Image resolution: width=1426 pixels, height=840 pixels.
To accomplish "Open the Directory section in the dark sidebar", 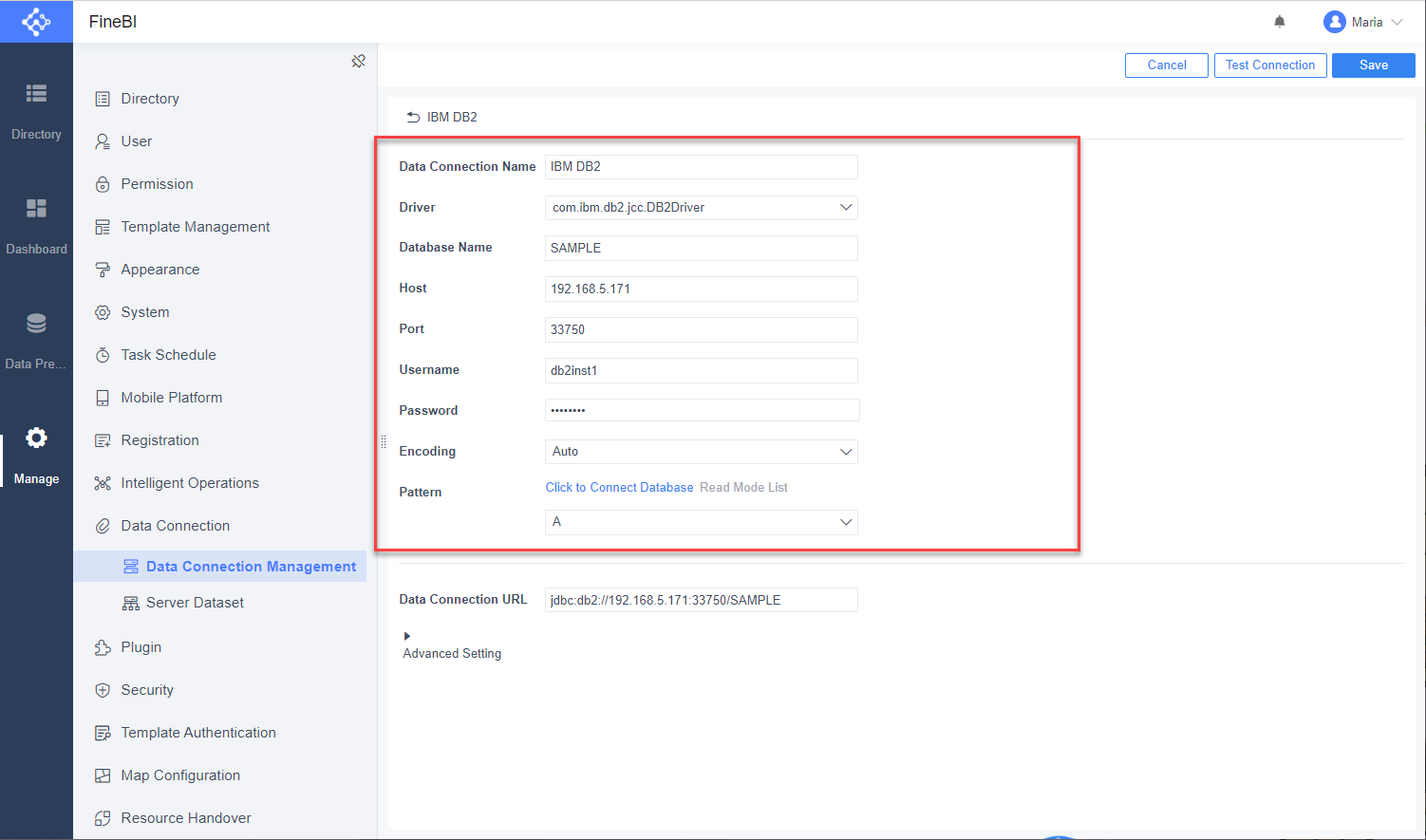I will pos(36,112).
